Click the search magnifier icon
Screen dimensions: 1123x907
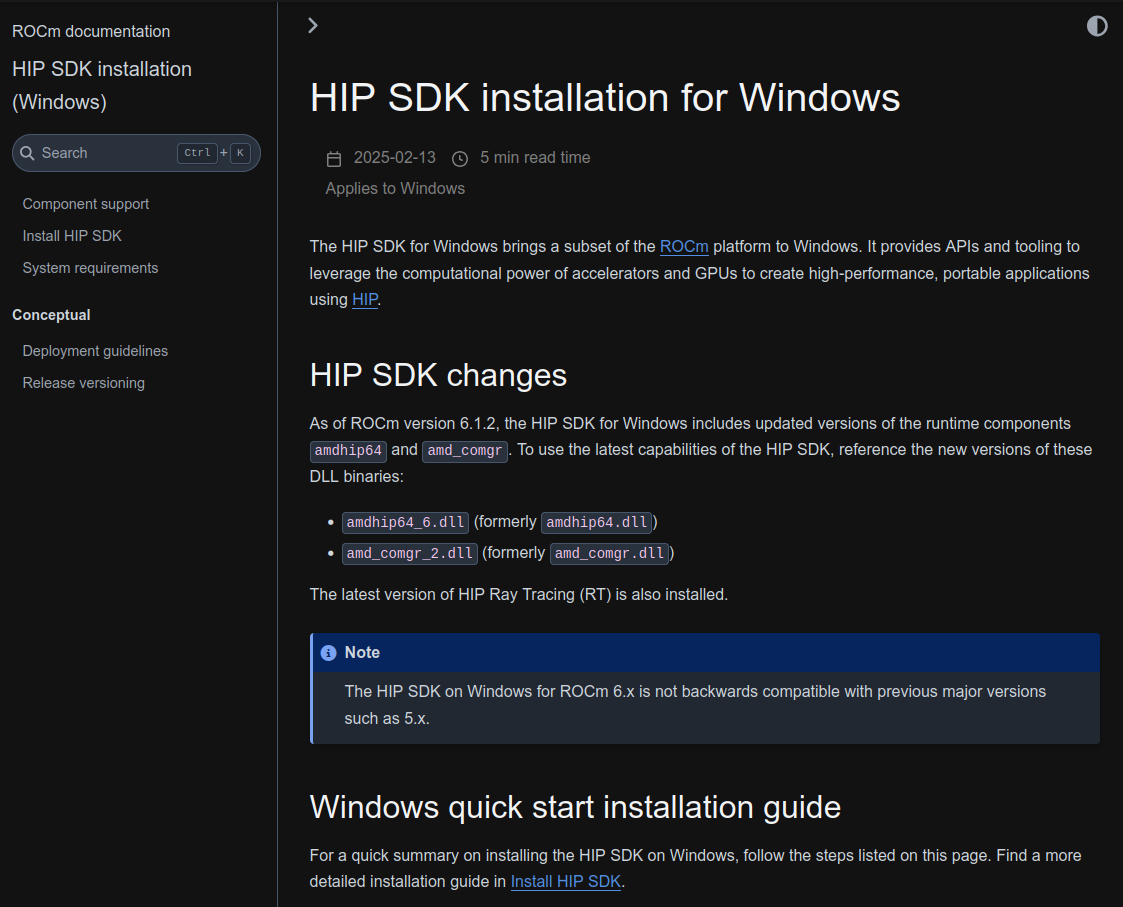pyautogui.click(x=27, y=153)
